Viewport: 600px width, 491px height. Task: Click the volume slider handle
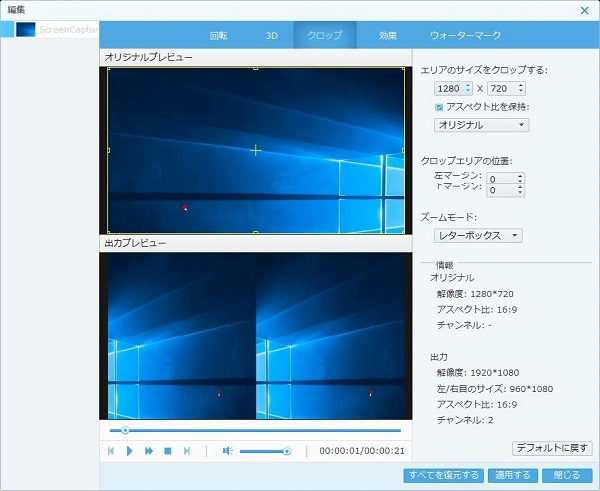pyautogui.click(x=287, y=452)
